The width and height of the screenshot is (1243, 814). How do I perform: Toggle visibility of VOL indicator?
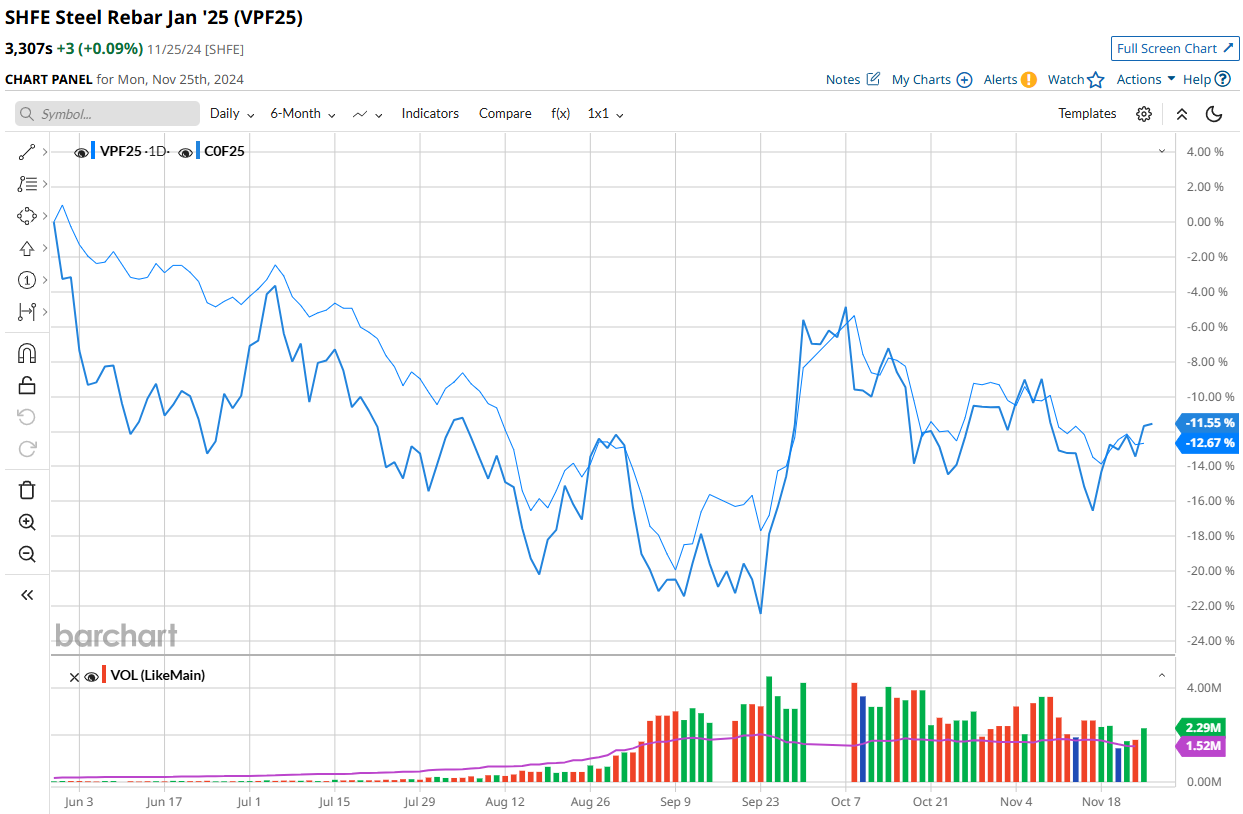pos(92,676)
